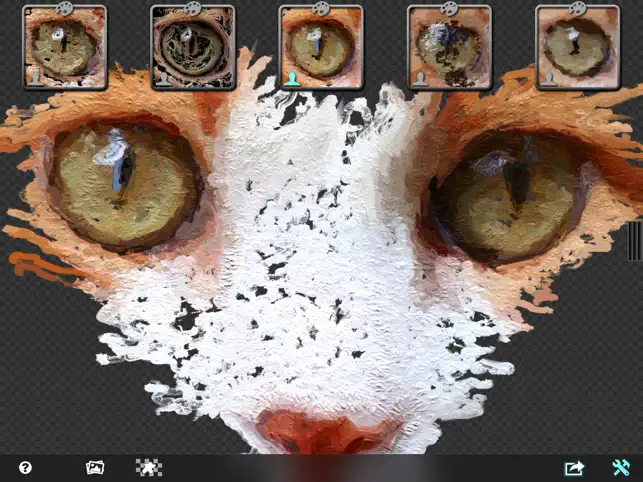This screenshot has height=482, width=643.
Task: Tap the share export arrow icon
Action: [x=574, y=468]
